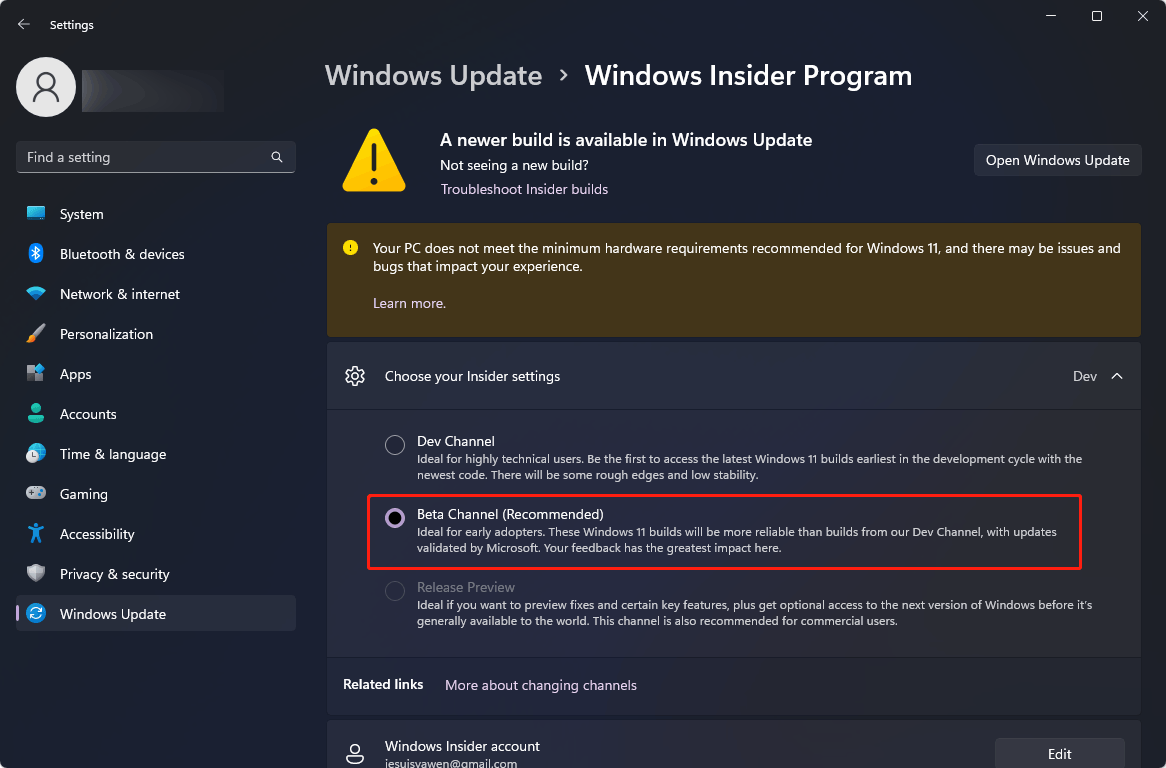Select the Beta Channel (Recommended) radio button
This screenshot has width=1166, height=768.
395,517
